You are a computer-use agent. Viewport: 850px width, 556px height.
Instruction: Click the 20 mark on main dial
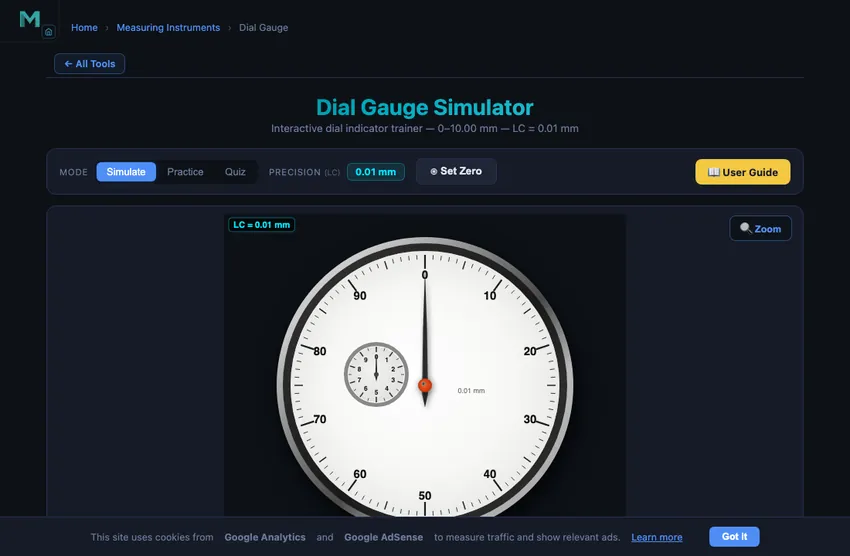(x=530, y=351)
